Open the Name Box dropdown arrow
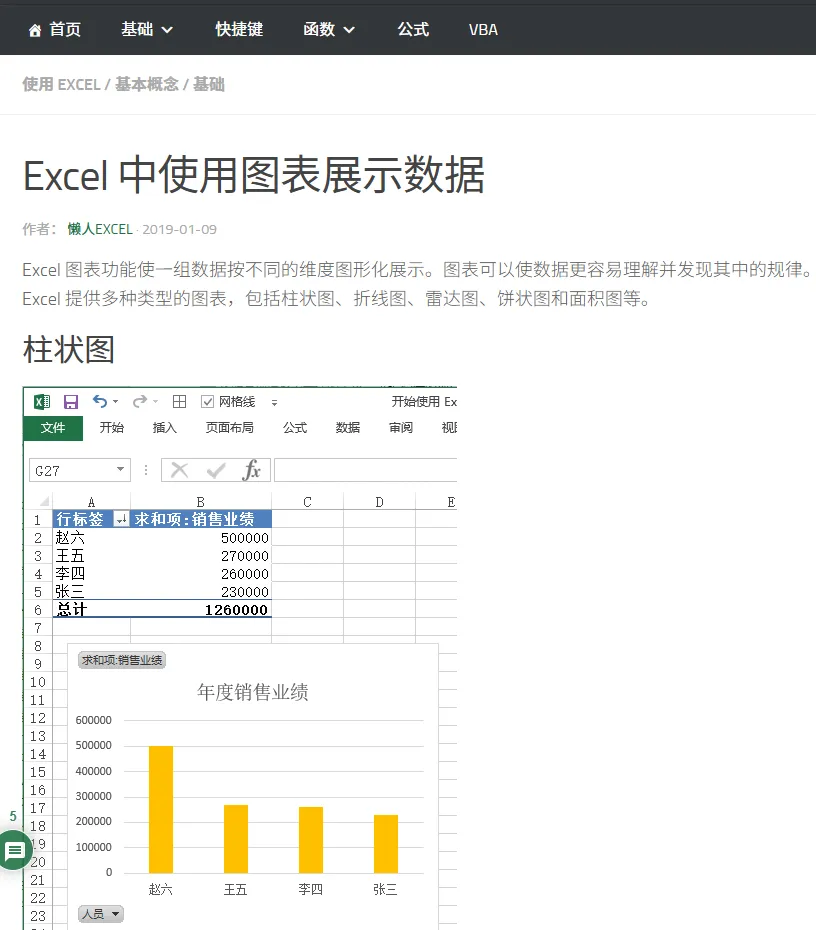 coord(121,469)
